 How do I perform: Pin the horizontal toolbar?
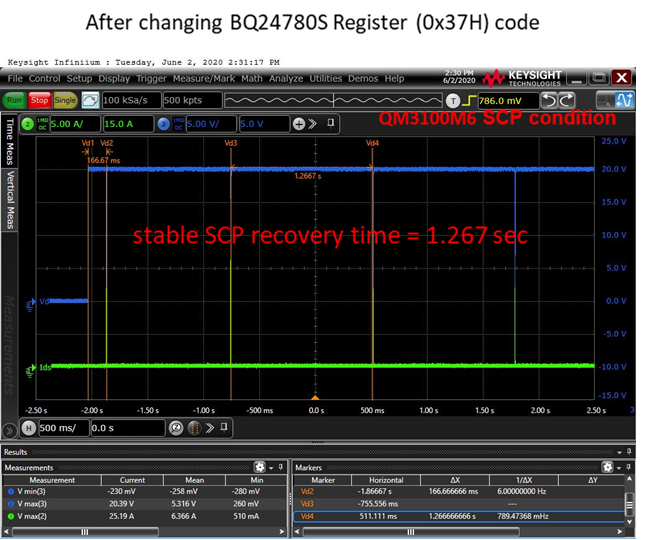tap(224, 427)
